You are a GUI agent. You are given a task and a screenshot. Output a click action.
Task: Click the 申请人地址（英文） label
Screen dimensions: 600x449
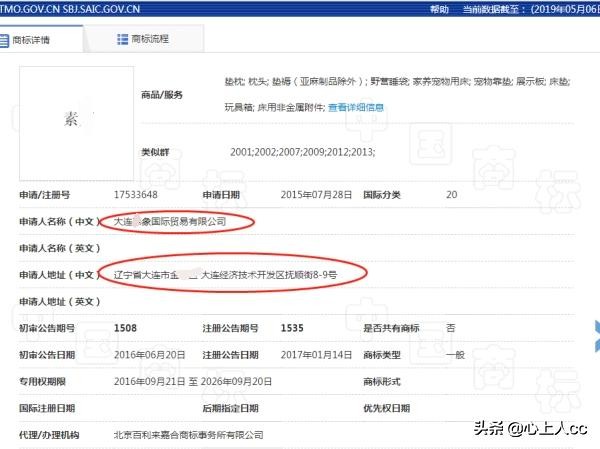point(60,302)
